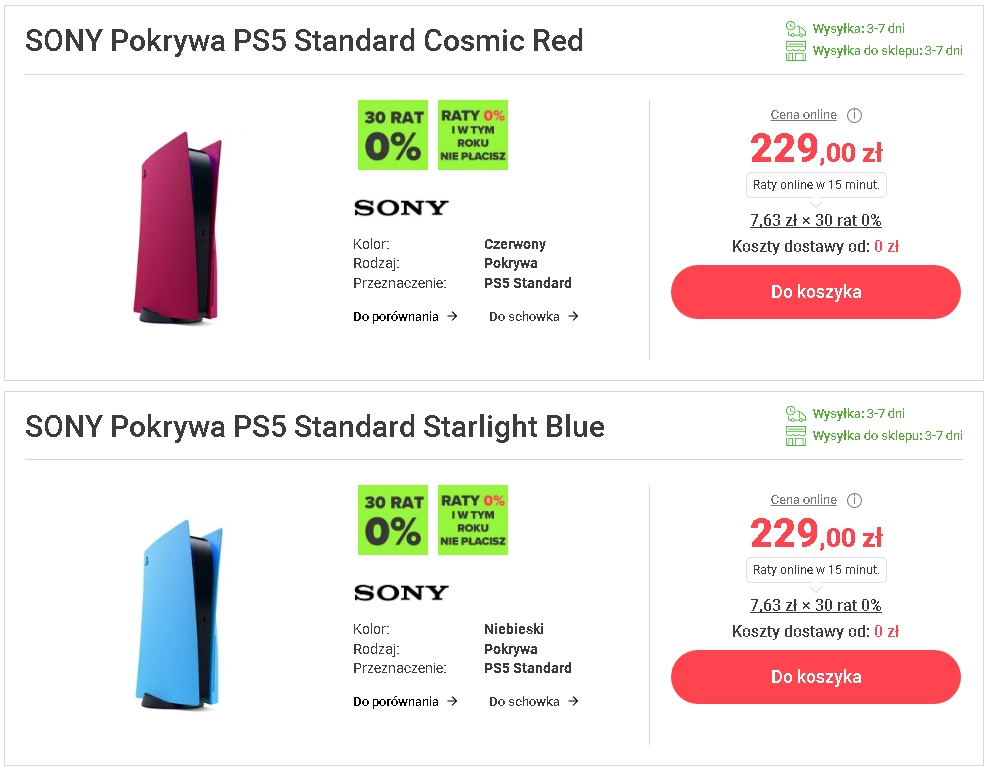Open the SONY Pokrywa PS5 Cosmic Red title
The height and width of the screenshot is (770, 990).
(x=304, y=41)
